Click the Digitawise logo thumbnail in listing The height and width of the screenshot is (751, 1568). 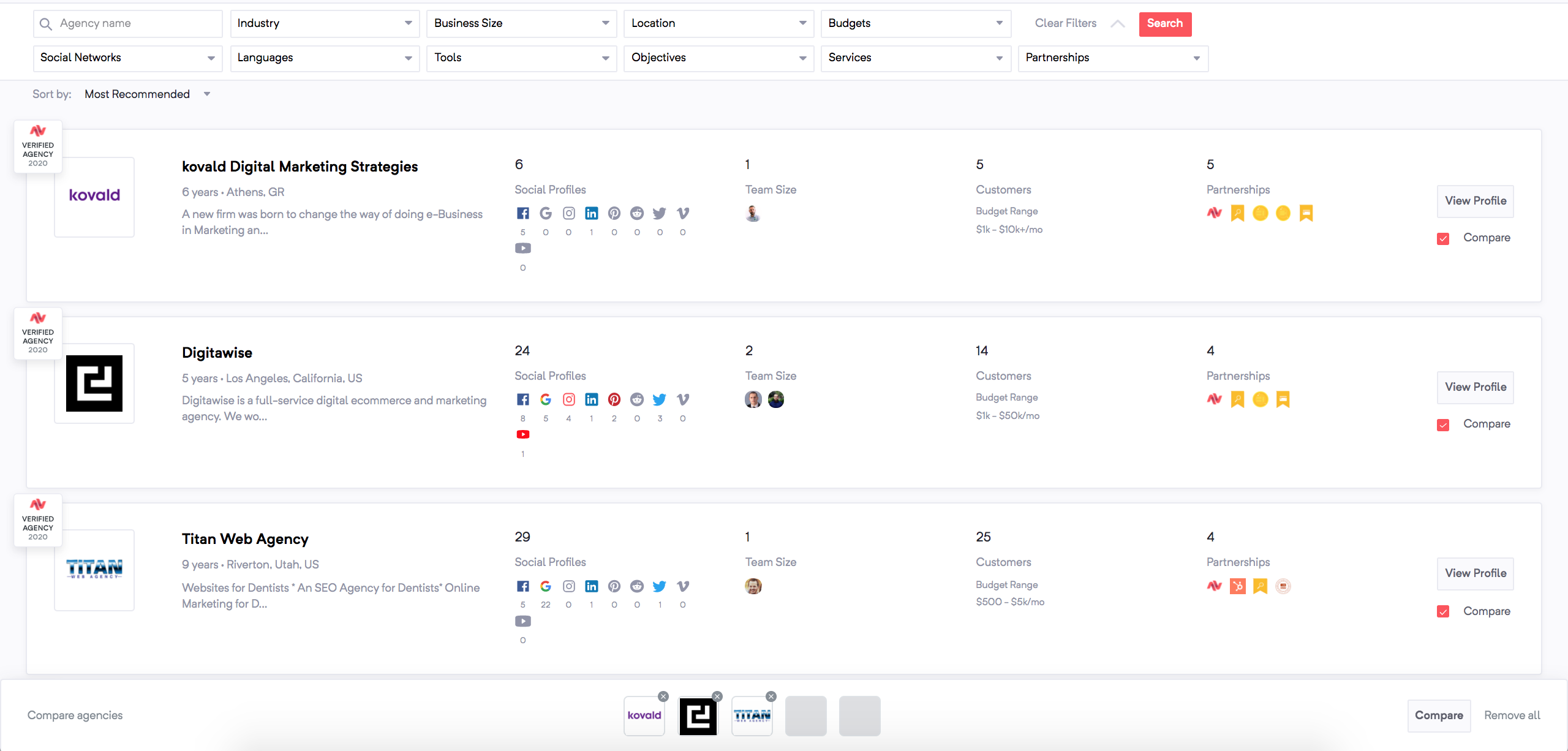tap(94, 383)
